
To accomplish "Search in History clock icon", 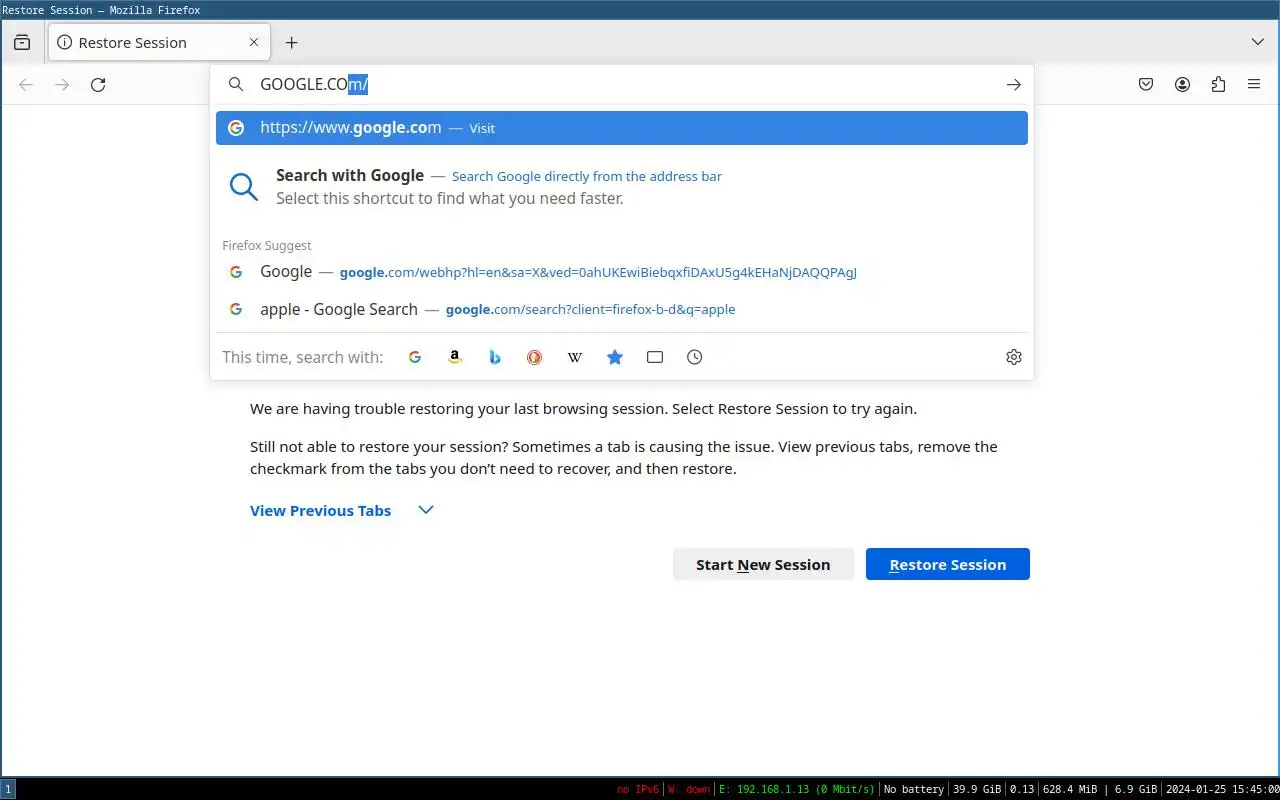I will (695, 357).
